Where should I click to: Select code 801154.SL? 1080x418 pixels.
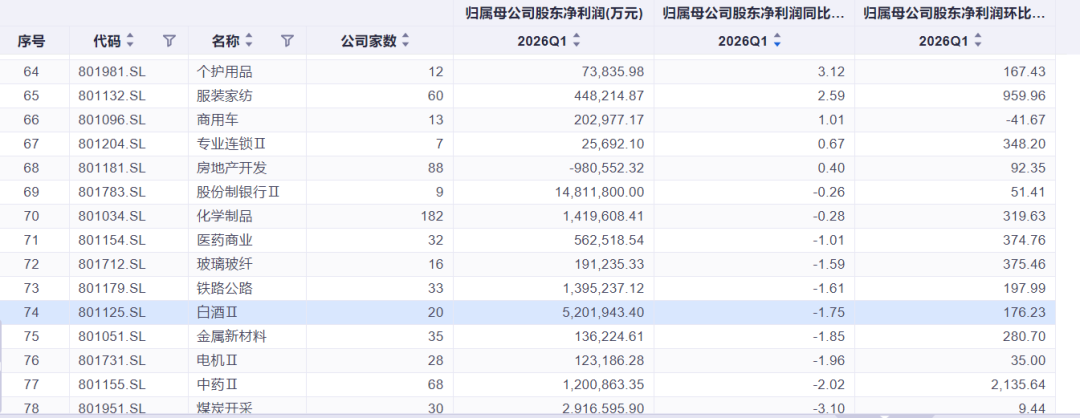112,240
